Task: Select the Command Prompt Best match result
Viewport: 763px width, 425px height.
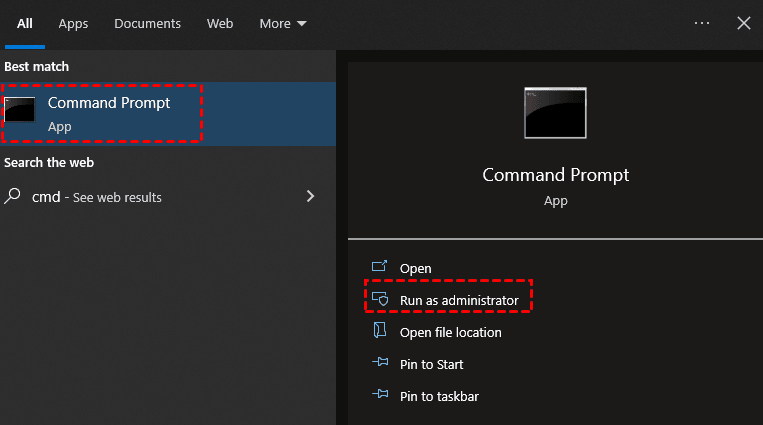Action: (x=109, y=113)
